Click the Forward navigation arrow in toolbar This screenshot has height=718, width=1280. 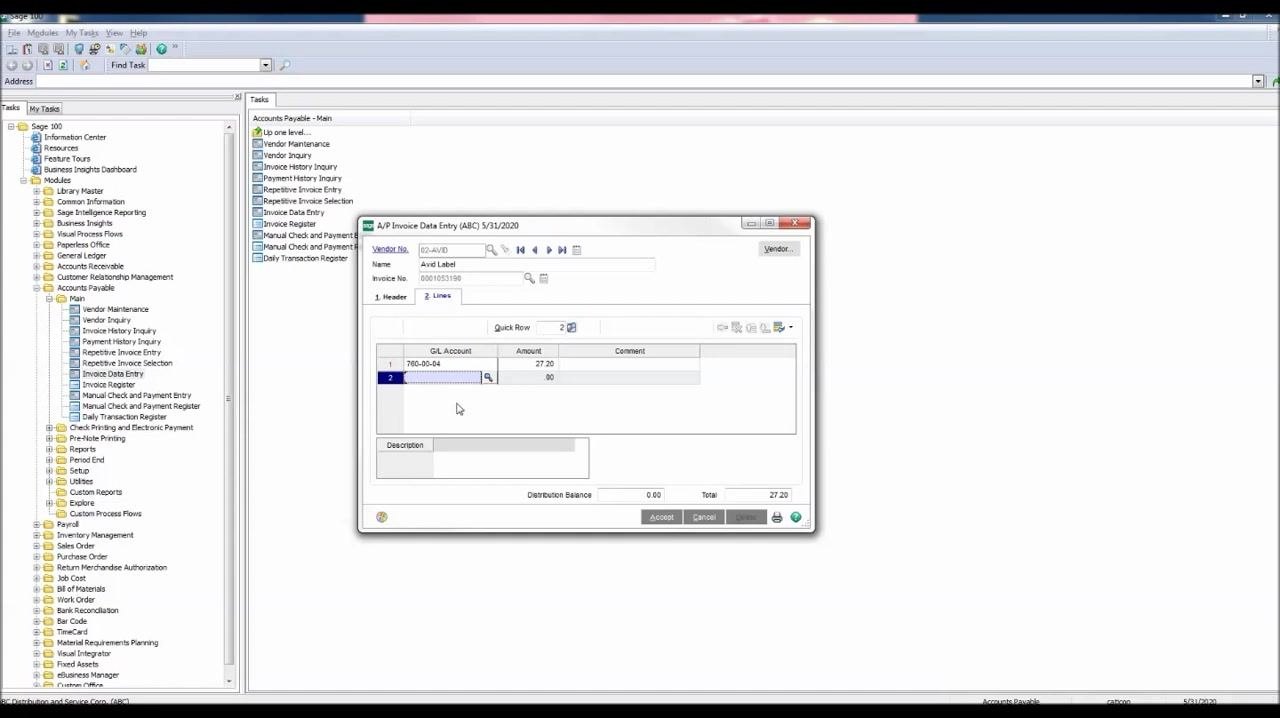tap(27, 65)
